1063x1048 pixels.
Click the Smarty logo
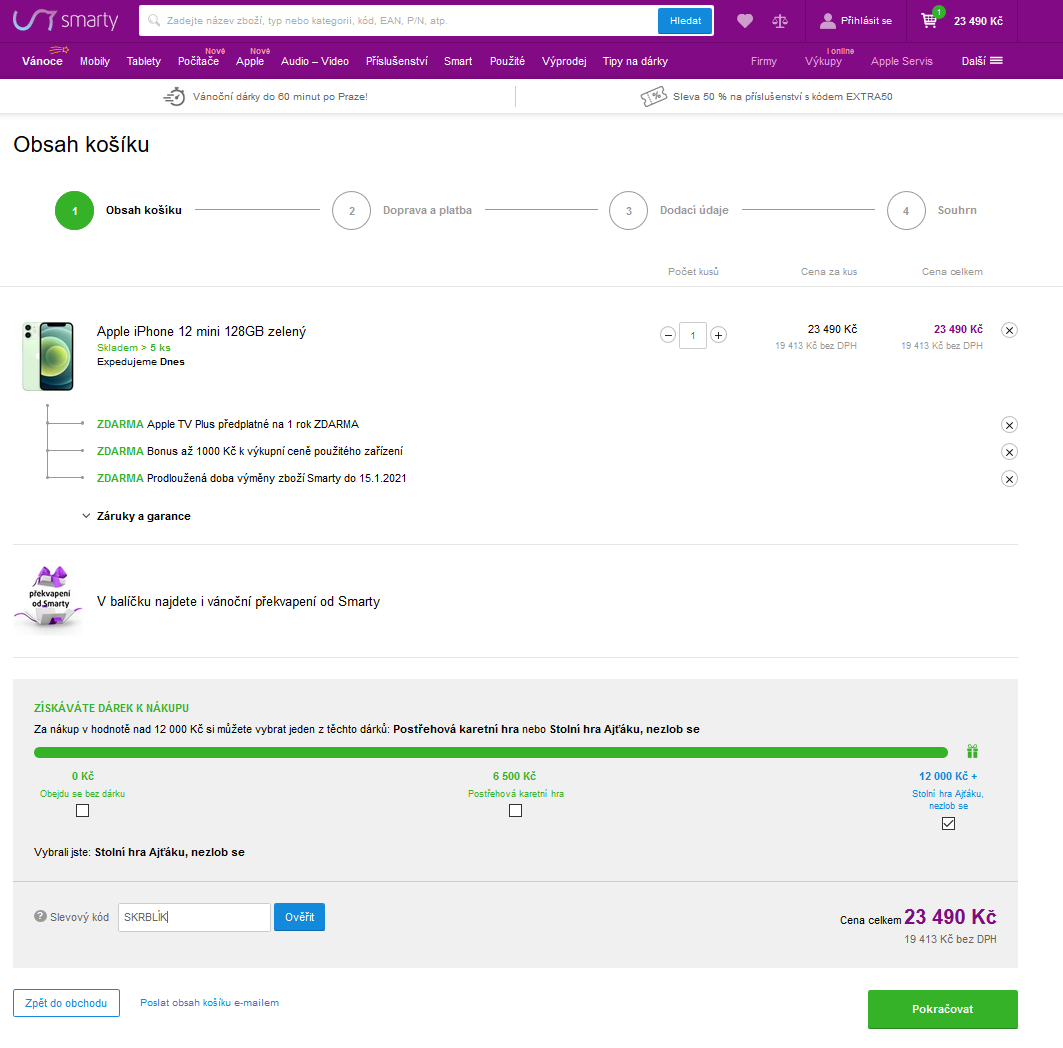(66, 20)
